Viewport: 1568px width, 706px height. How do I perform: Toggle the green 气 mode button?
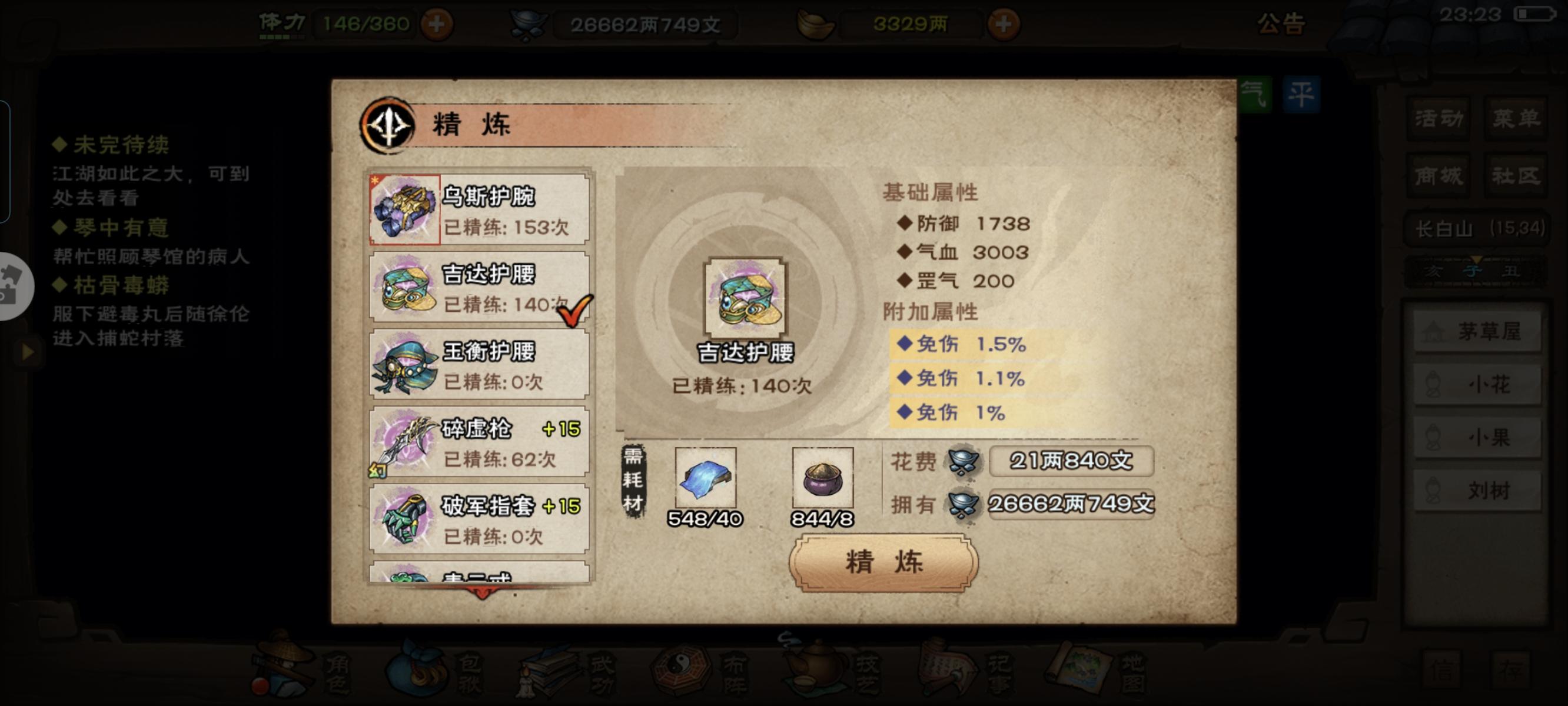click(1255, 95)
